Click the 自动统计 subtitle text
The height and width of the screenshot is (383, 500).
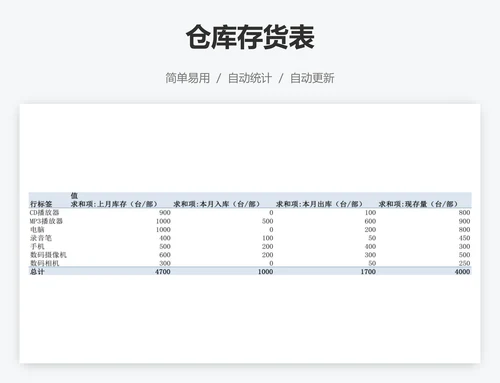pyautogui.click(x=250, y=78)
